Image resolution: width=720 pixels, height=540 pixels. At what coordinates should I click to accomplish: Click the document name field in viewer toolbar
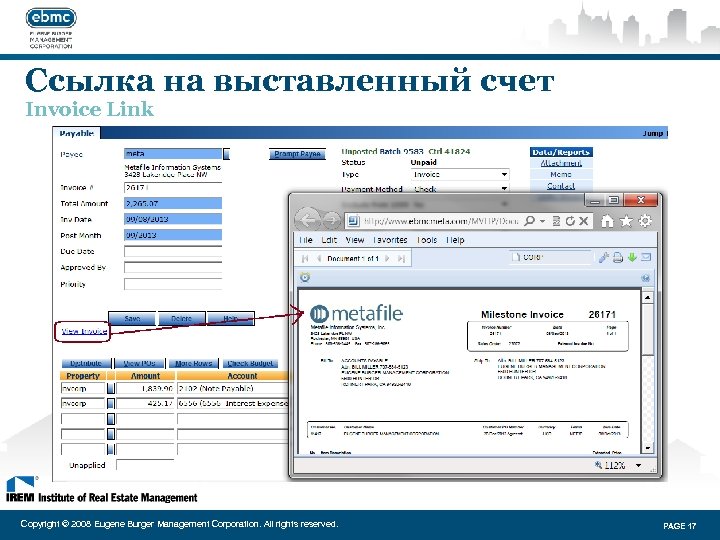click(551, 257)
